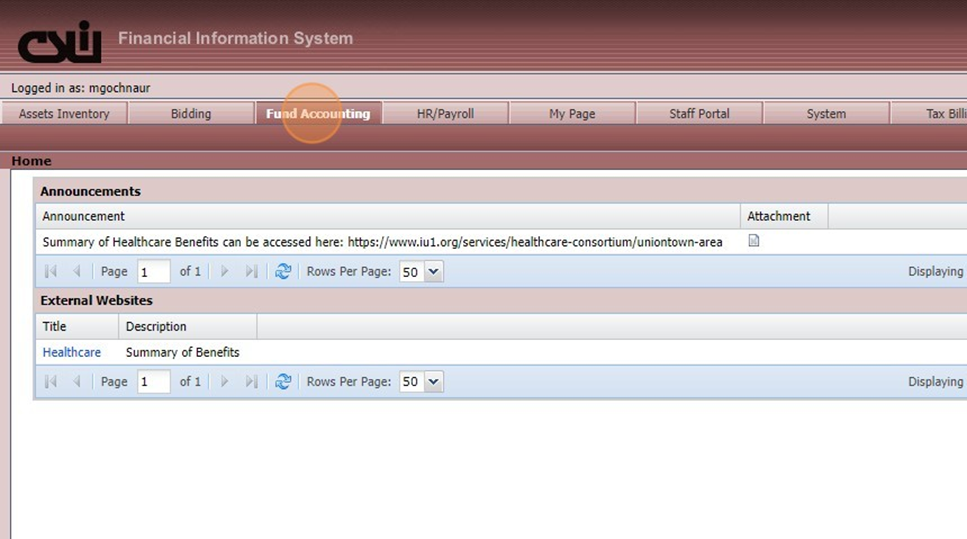
Task: Open the Healthcare external website link
Action: coord(71,352)
